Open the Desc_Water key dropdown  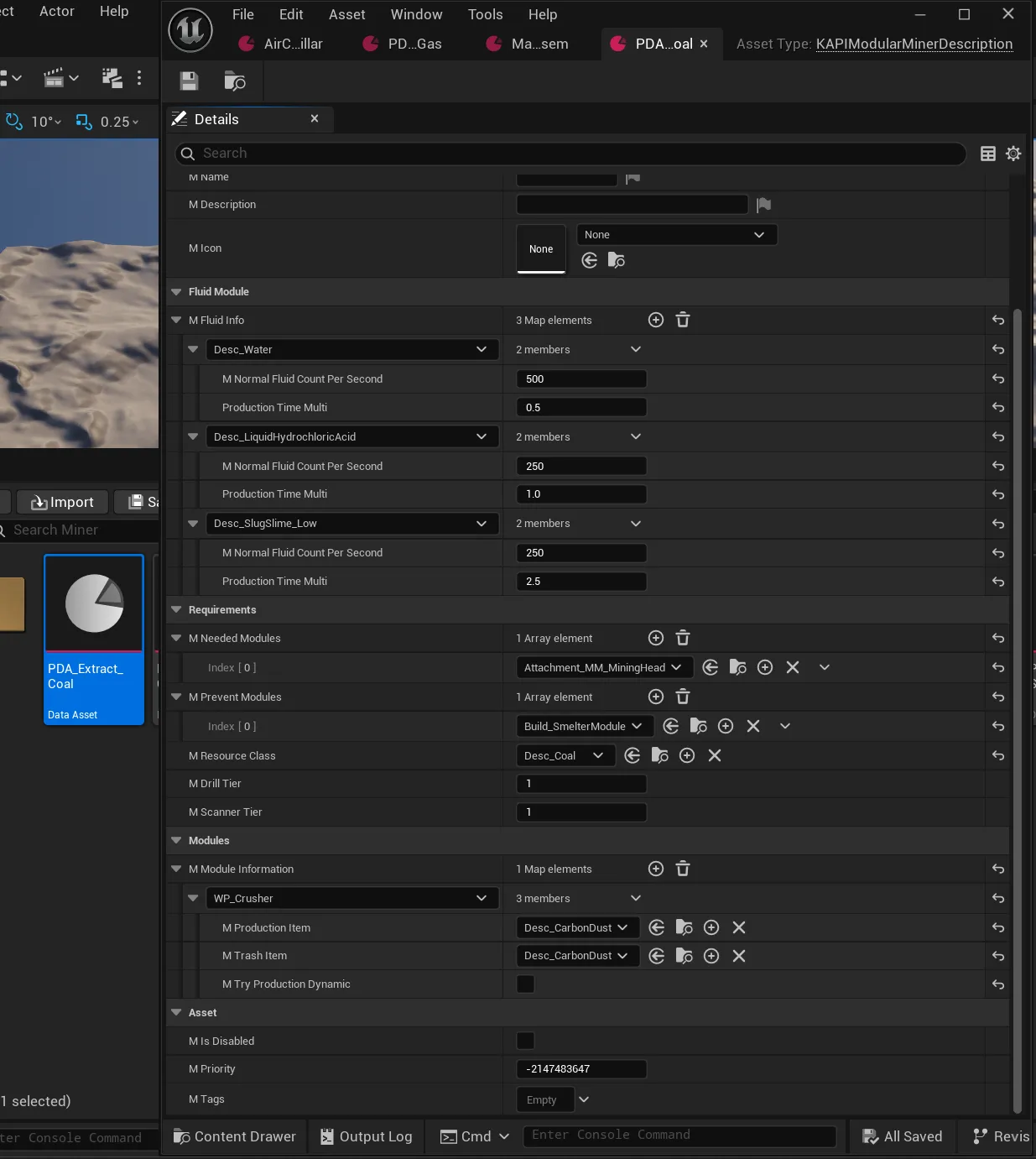point(352,349)
